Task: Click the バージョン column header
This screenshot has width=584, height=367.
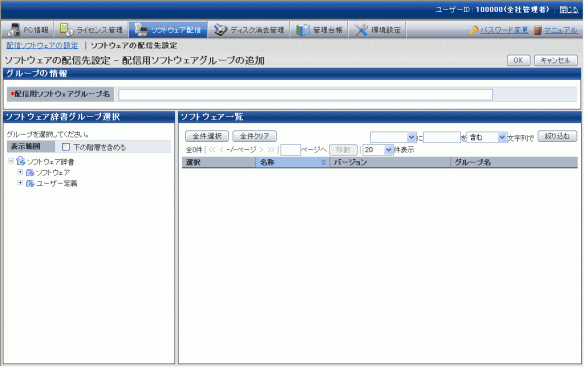Action: pos(390,162)
